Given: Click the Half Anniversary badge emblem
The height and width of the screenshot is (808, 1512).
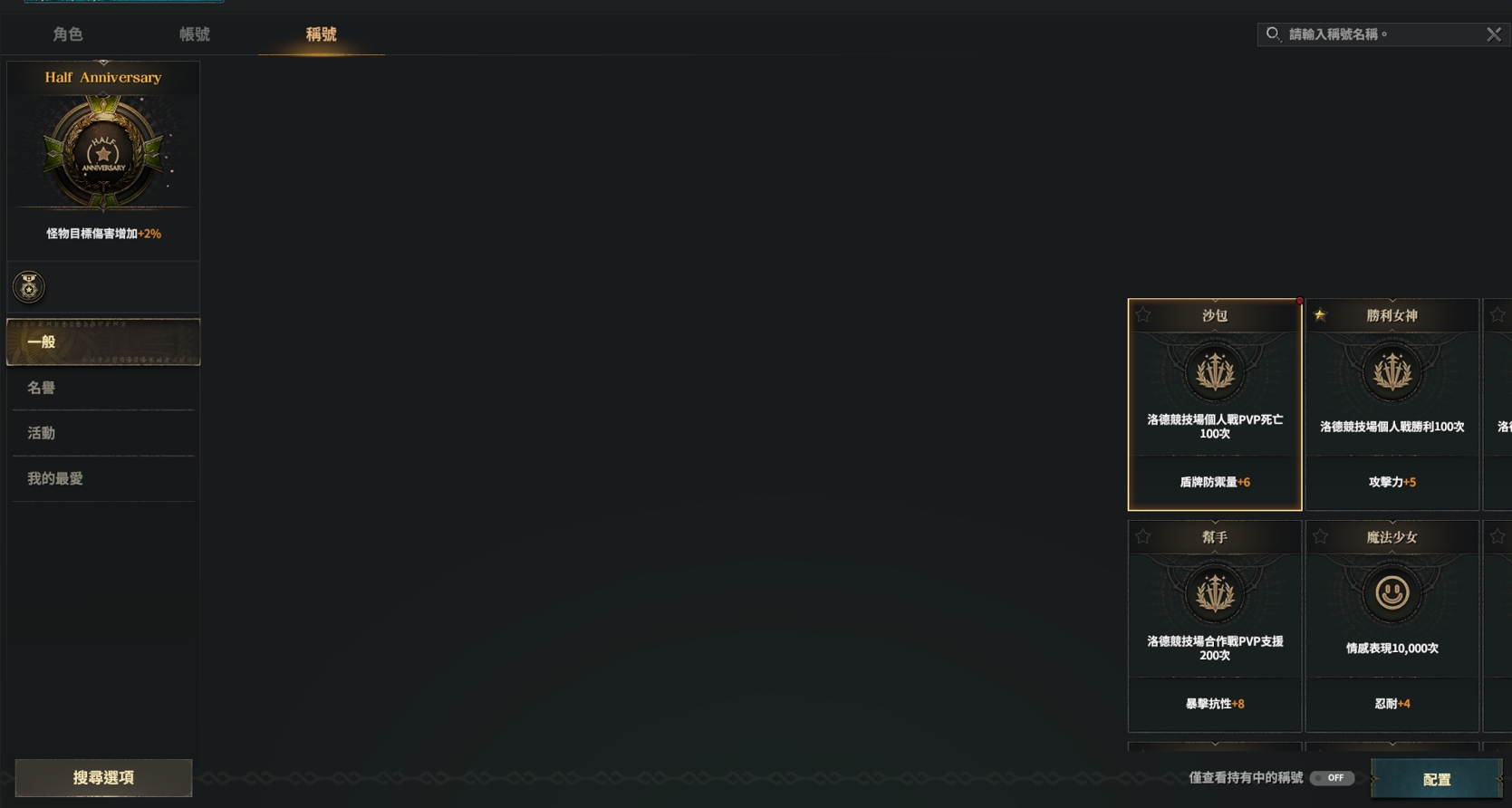Looking at the screenshot, I should (x=103, y=152).
